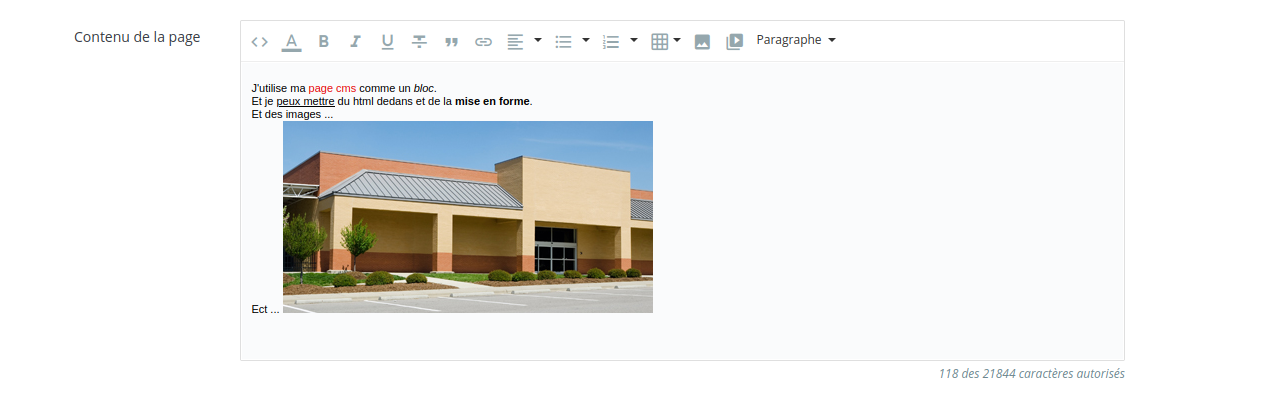
Task: Open the insert table dropdown
Action: [665, 41]
